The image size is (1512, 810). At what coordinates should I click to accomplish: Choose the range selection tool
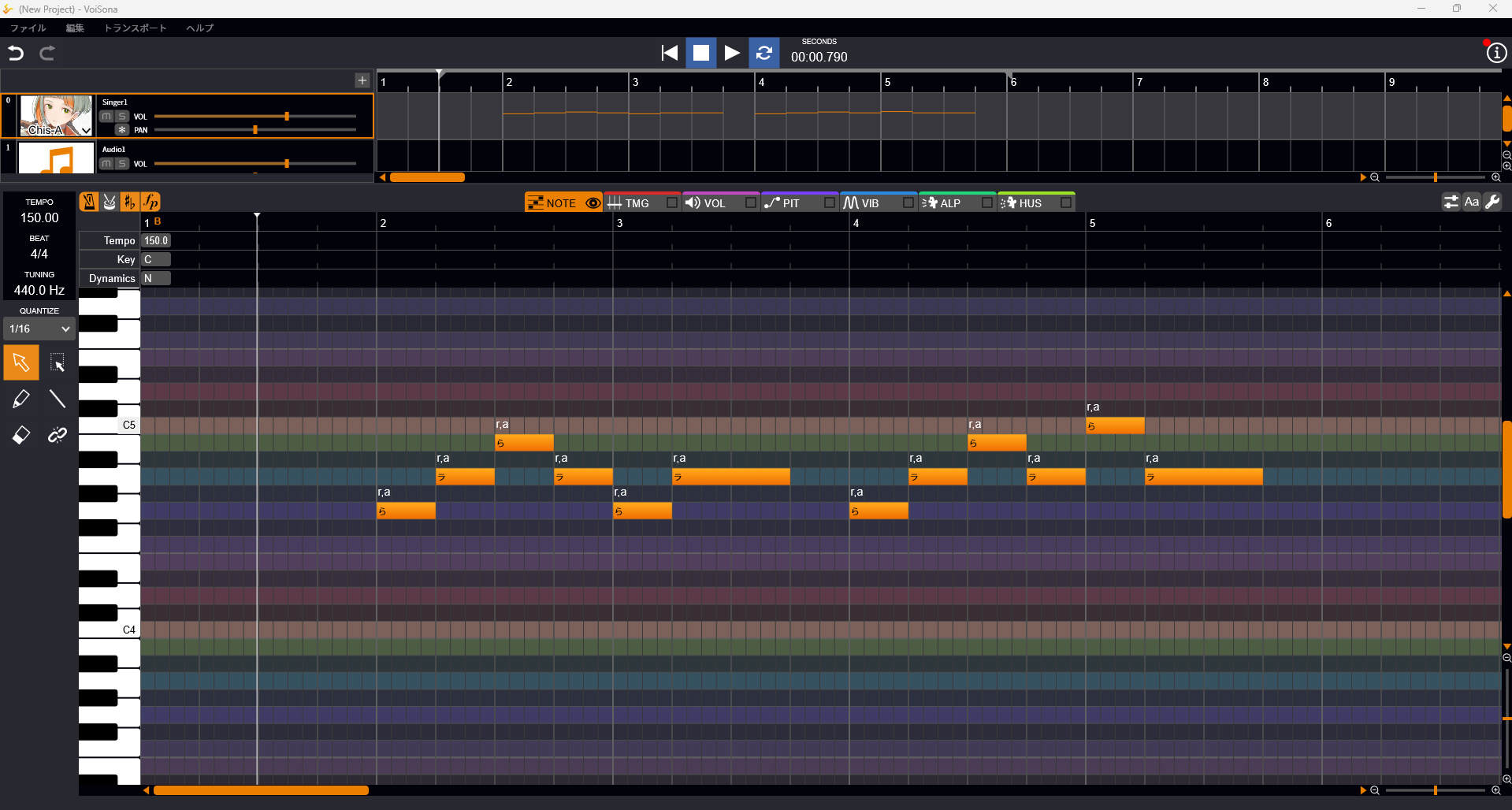tap(58, 362)
